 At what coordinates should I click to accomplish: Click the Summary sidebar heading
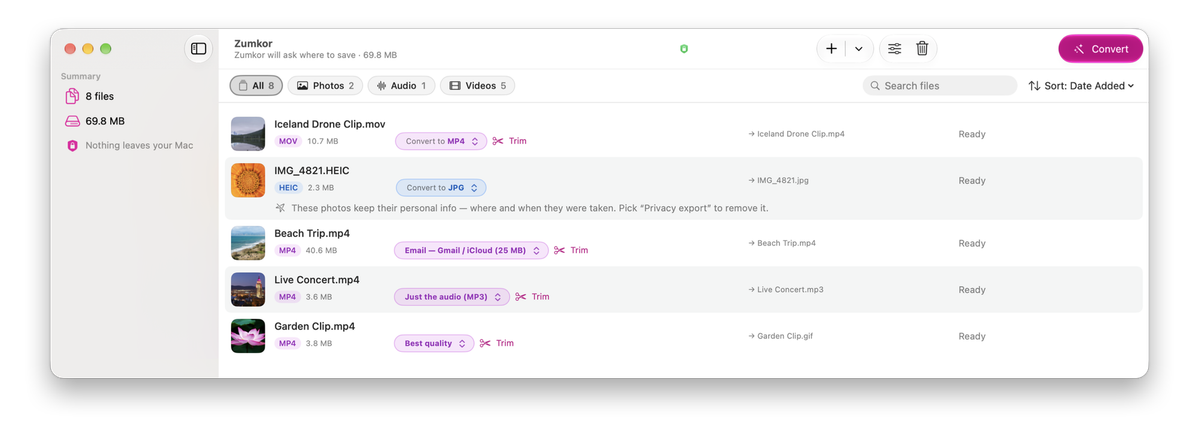(80, 76)
